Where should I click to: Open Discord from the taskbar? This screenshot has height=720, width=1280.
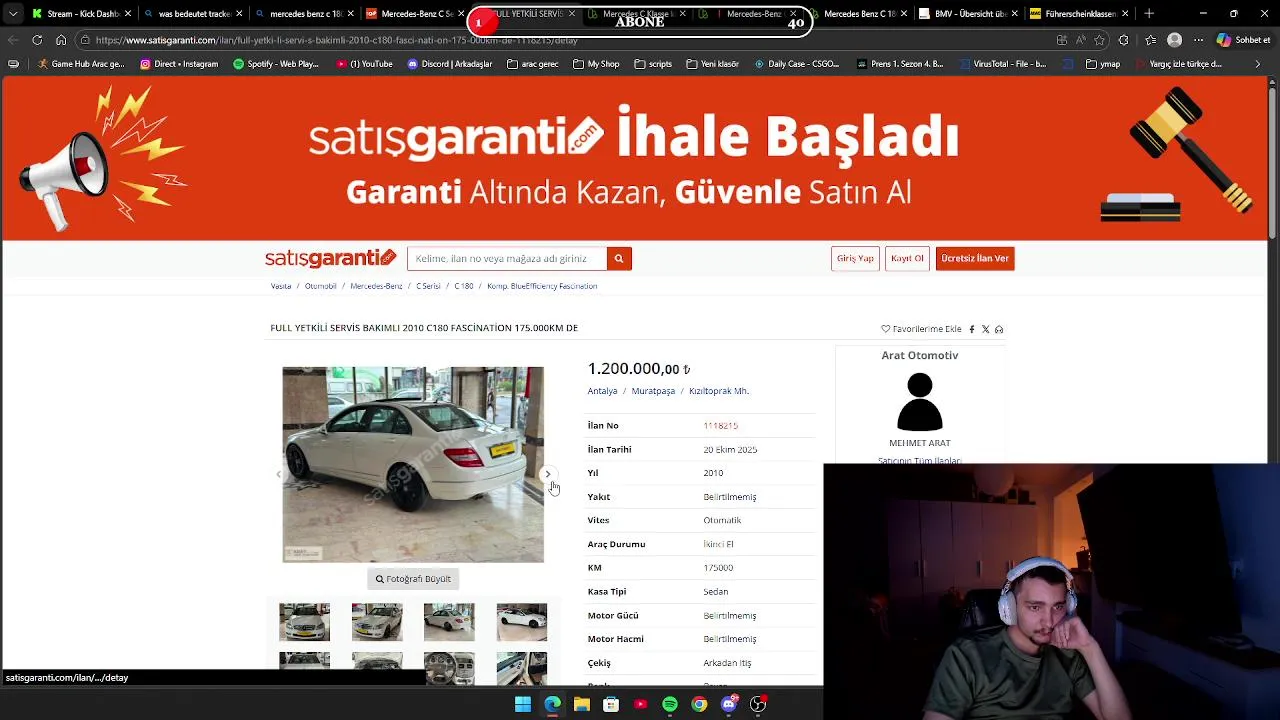(x=729, y=704)
